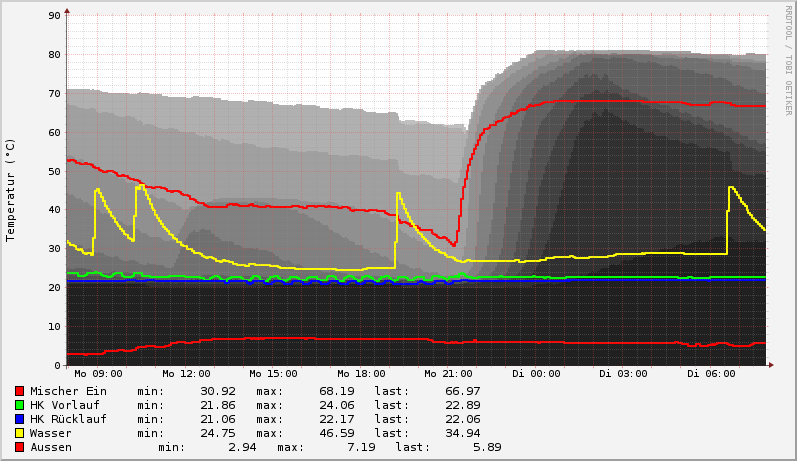Click the 90 tick label on the Y axis
This screenshot has height=461, width=797.
tap(55, 16)
